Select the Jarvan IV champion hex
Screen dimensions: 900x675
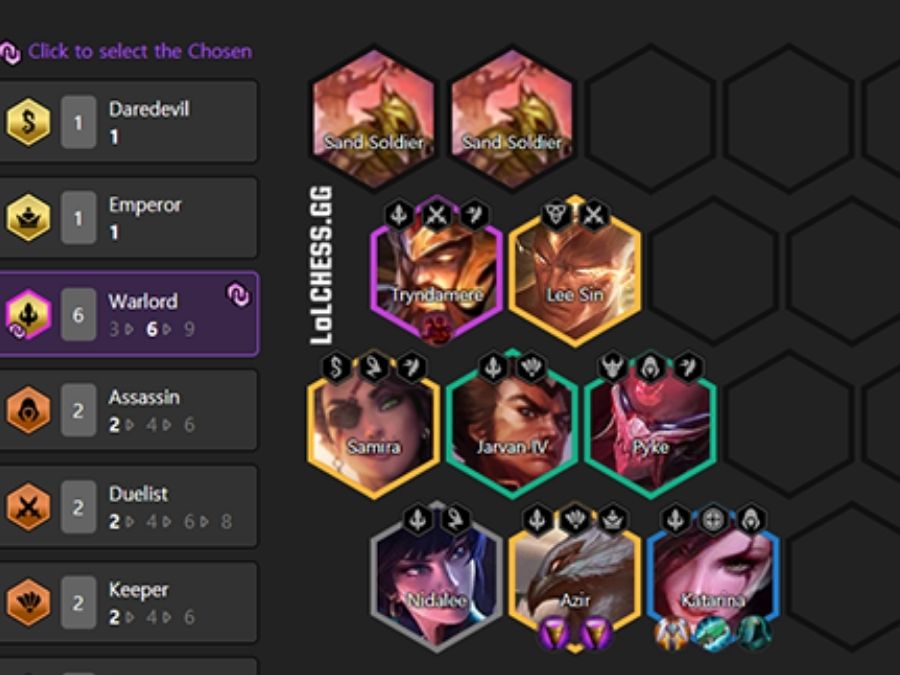(512, 424)
